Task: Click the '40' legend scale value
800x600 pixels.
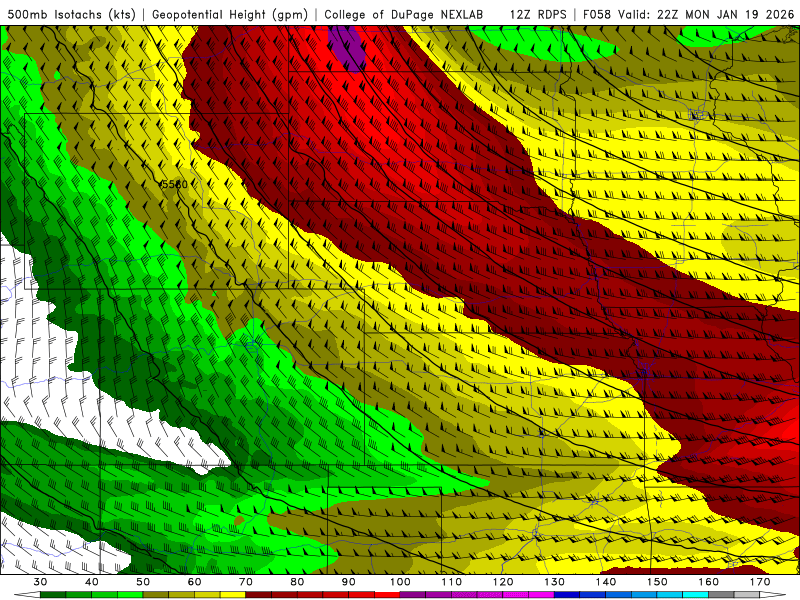Action: (x=92, y=582)
